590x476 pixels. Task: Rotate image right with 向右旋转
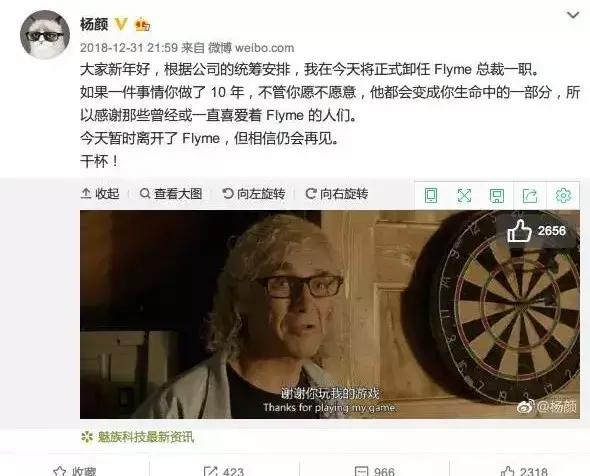pyautogui.click(x=337, y=194)
